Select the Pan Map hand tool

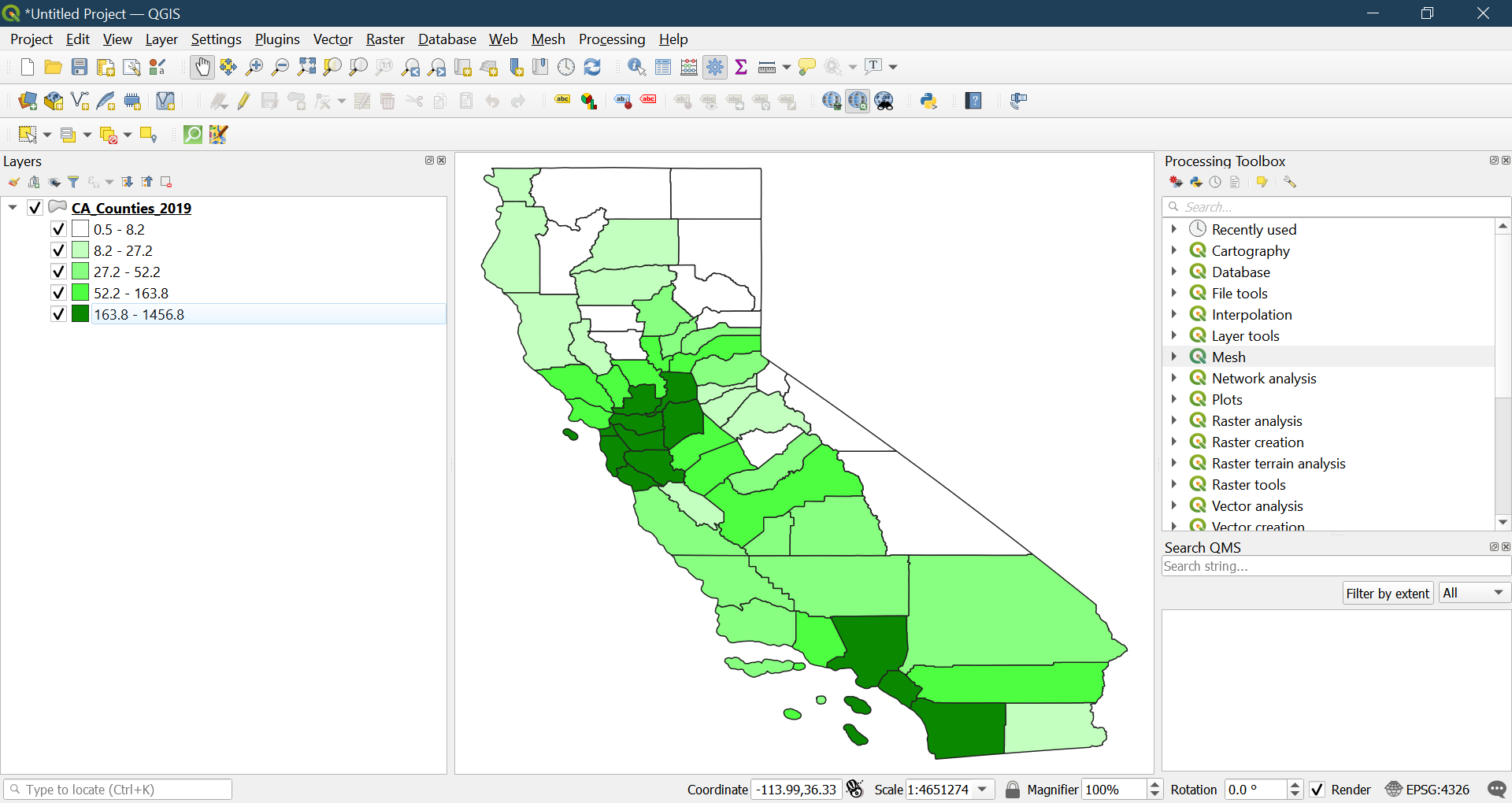coord(202,68)
